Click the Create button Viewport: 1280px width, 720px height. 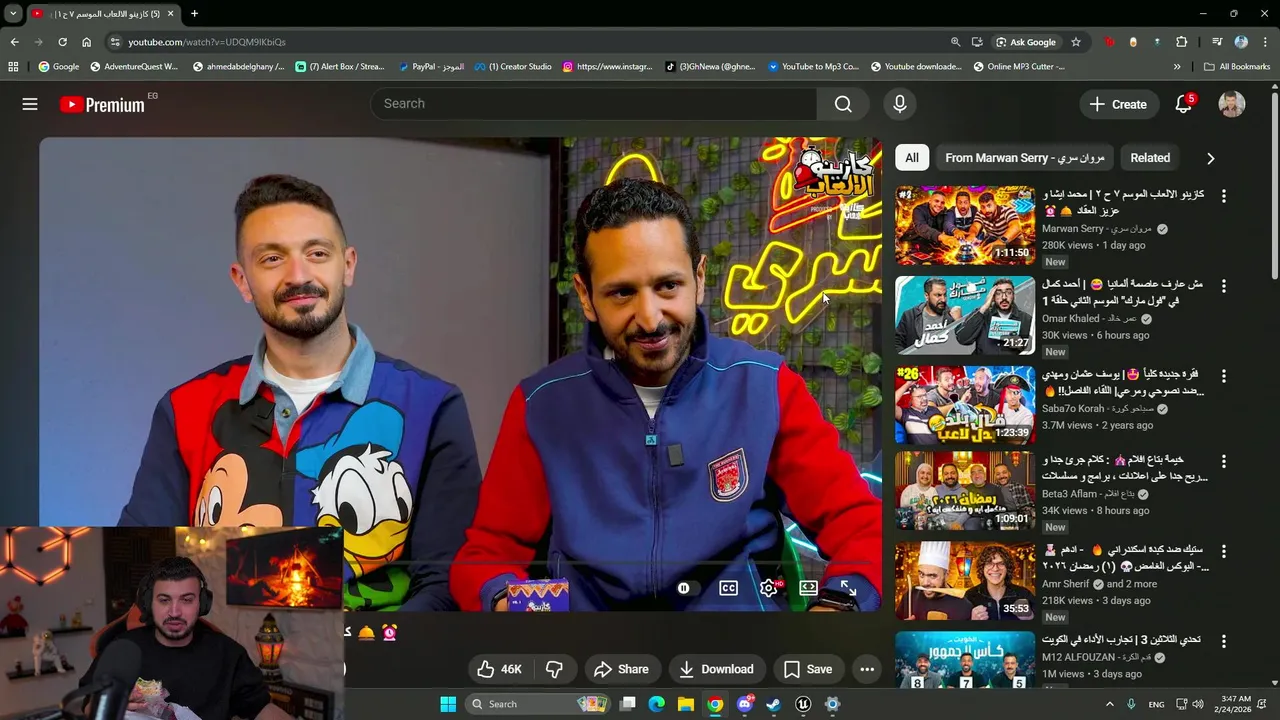click(1118, 104)
